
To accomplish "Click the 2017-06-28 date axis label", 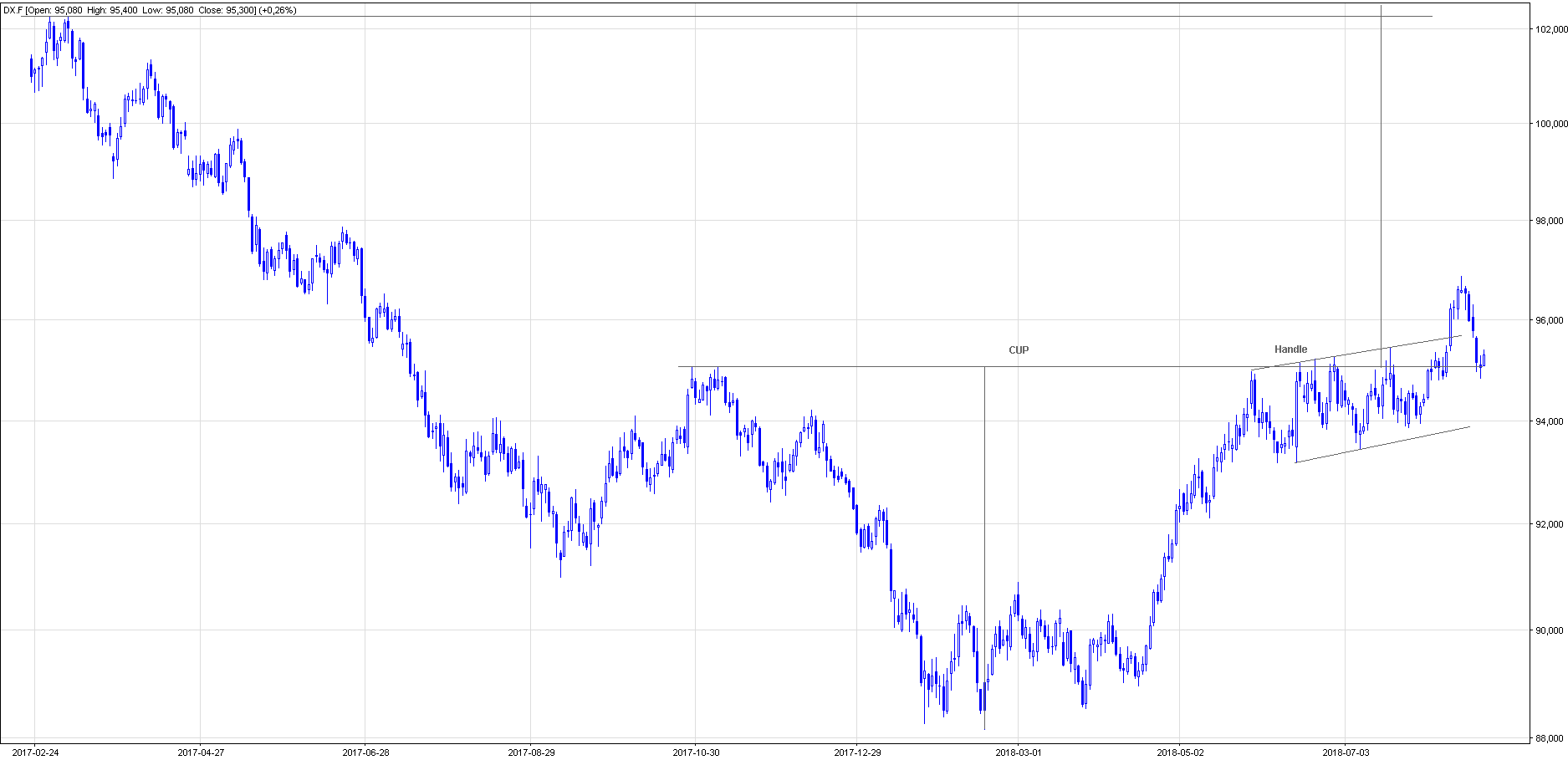I will click(x=365, y=752).
